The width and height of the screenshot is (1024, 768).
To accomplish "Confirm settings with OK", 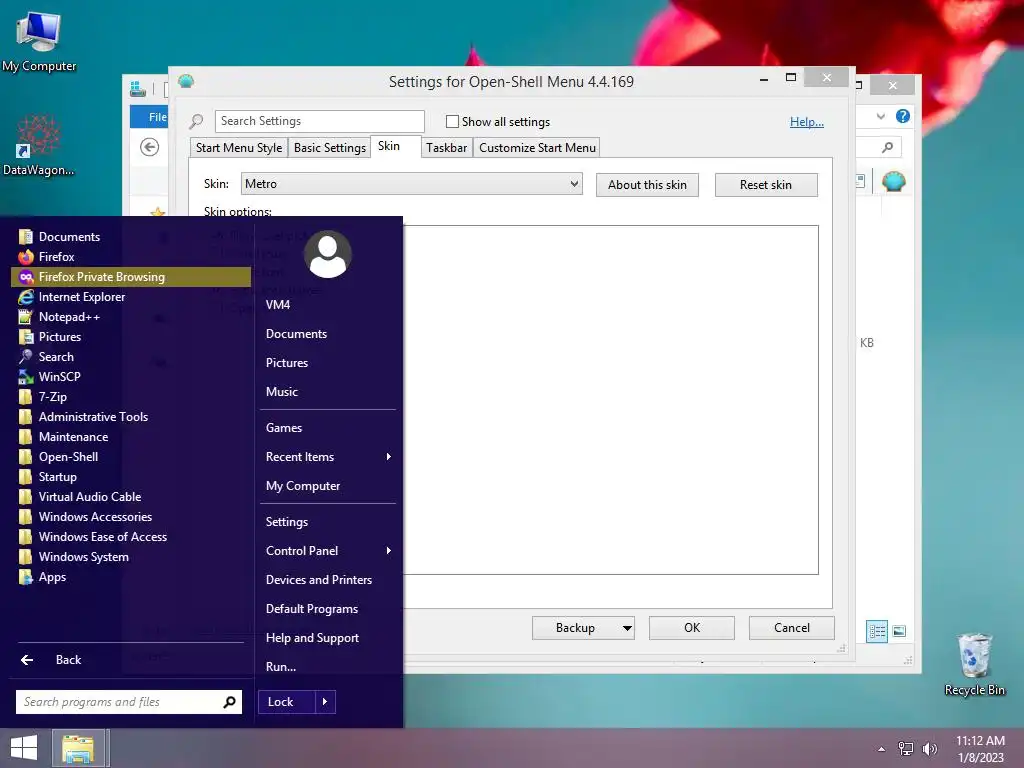I will click(692, 628).
